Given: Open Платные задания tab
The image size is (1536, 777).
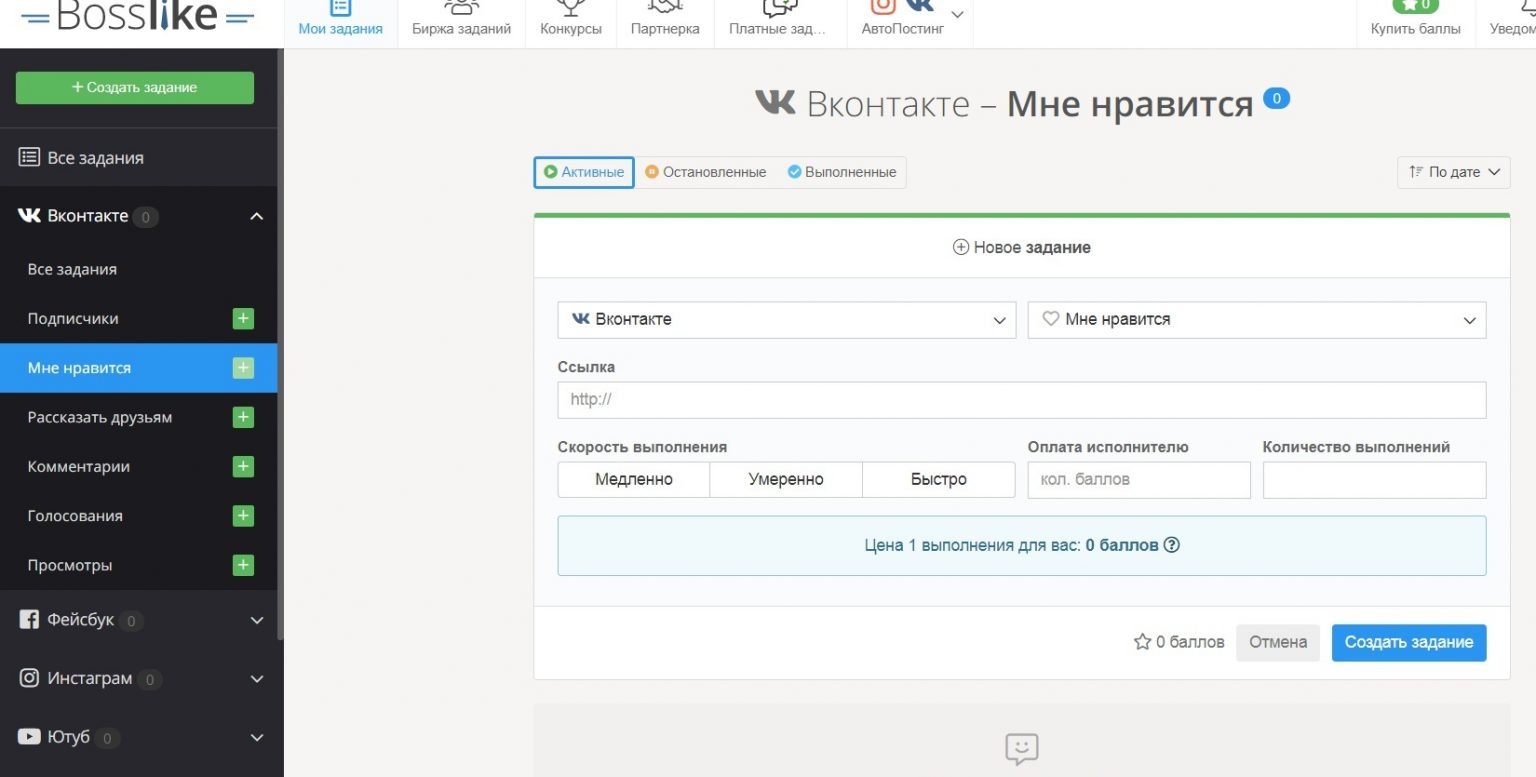Looking at the screenshot, I should tap(778, 23).
